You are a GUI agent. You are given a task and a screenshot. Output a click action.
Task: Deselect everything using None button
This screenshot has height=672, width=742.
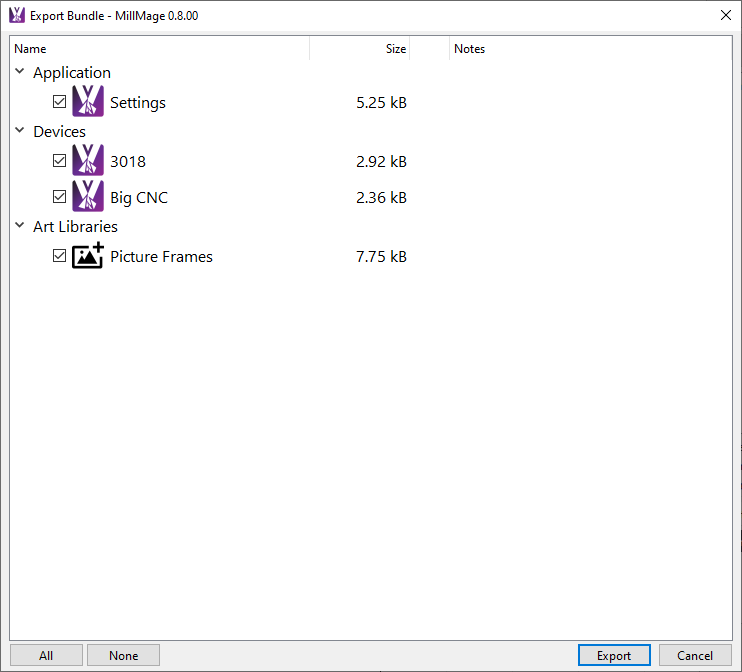click(x=124, y=656)
